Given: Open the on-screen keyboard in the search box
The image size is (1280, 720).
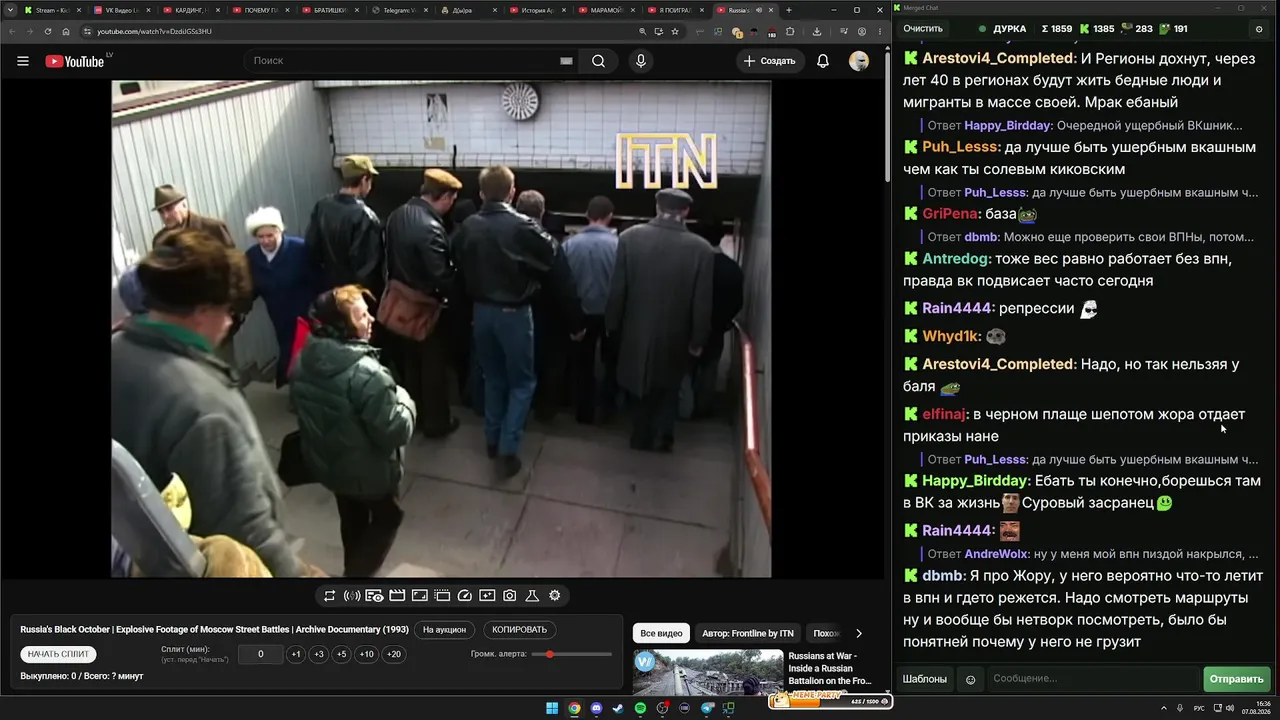Looking at the screenshot, I should click(566, 61).
